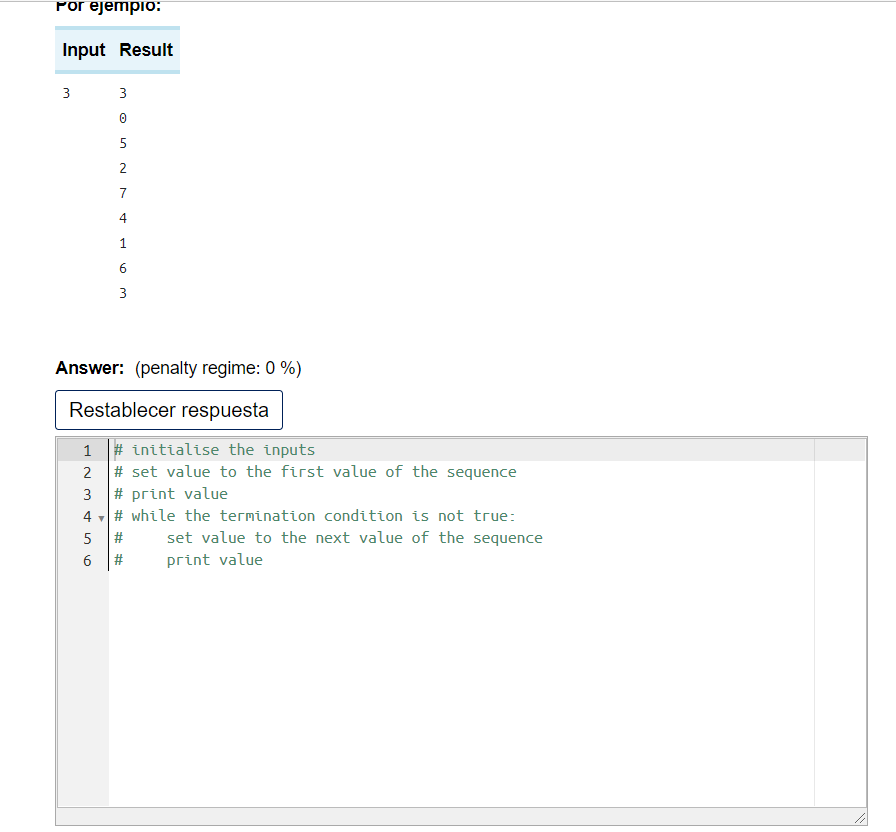Select the 'Input' table header

tap(83, 50)
